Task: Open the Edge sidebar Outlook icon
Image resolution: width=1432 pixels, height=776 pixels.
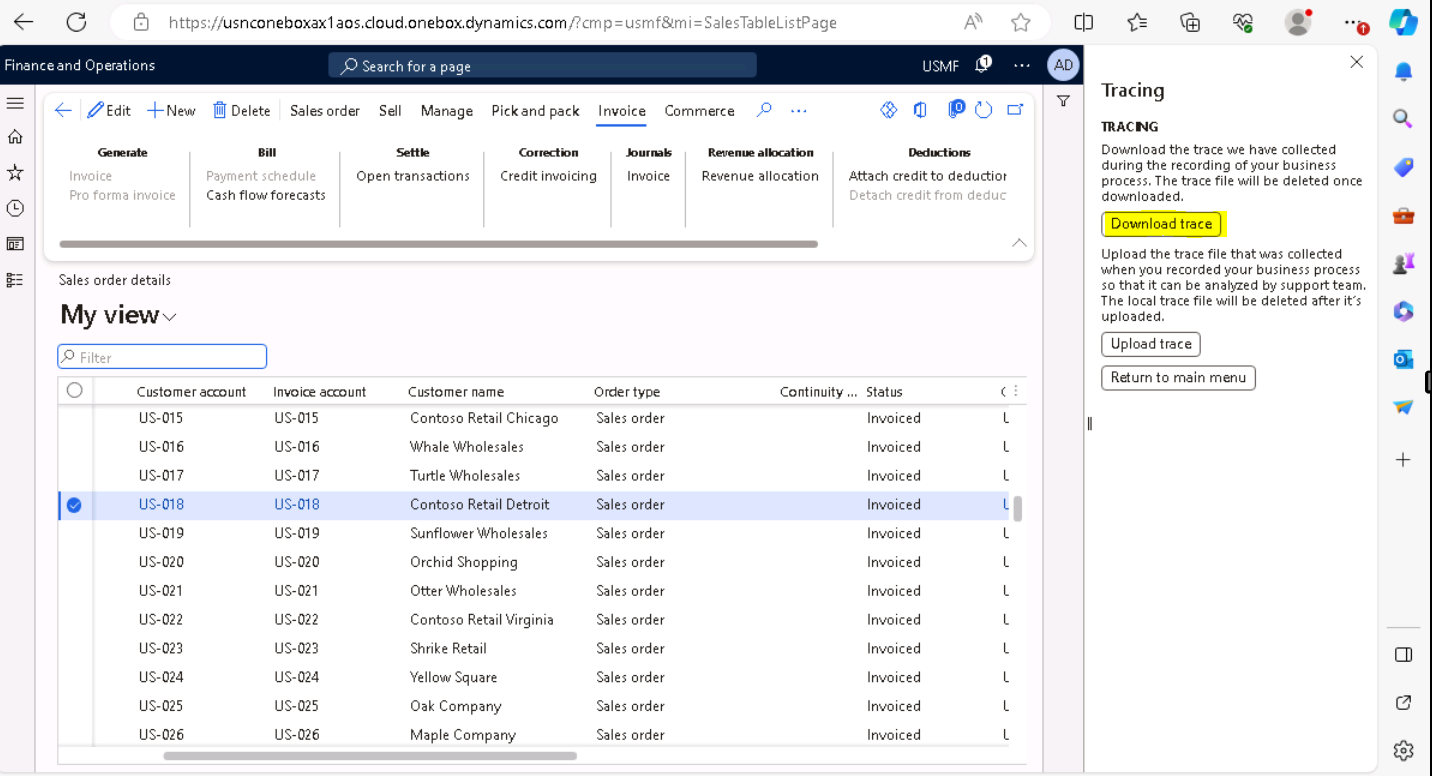Action: (1403, 360)
